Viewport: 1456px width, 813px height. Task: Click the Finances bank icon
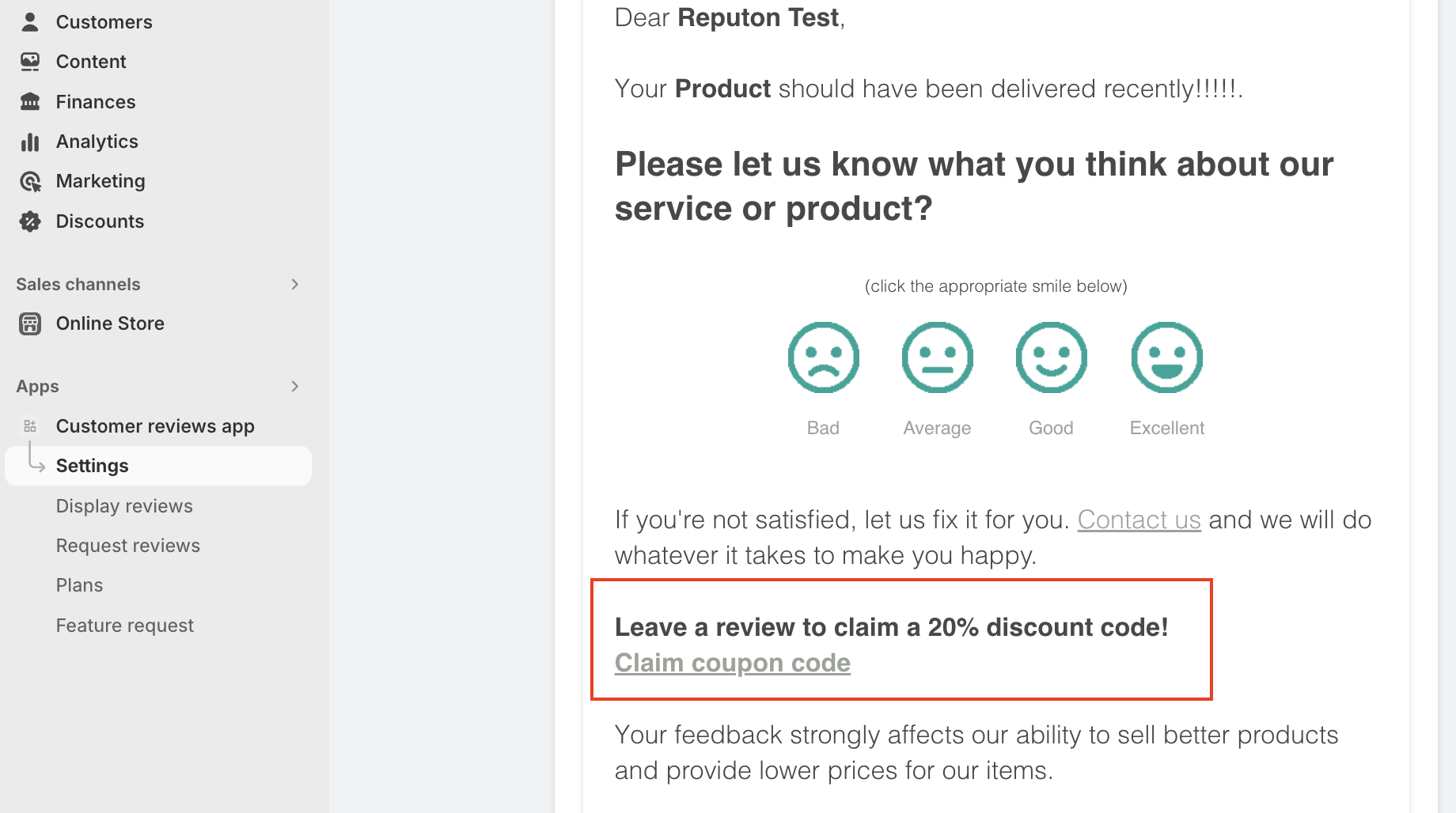(30, 102)
